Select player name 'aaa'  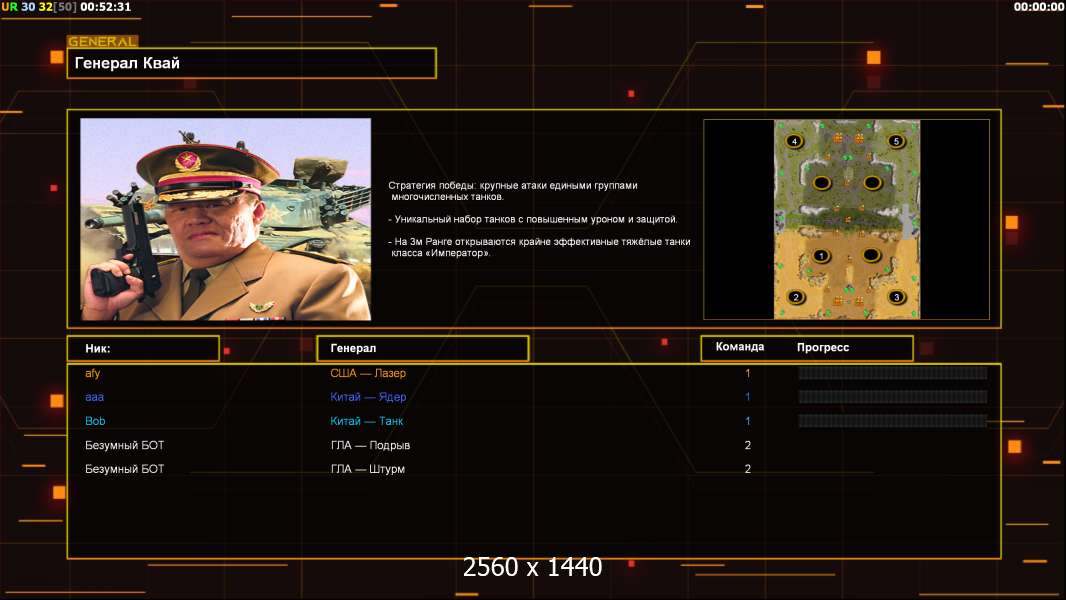pos(94,397)
